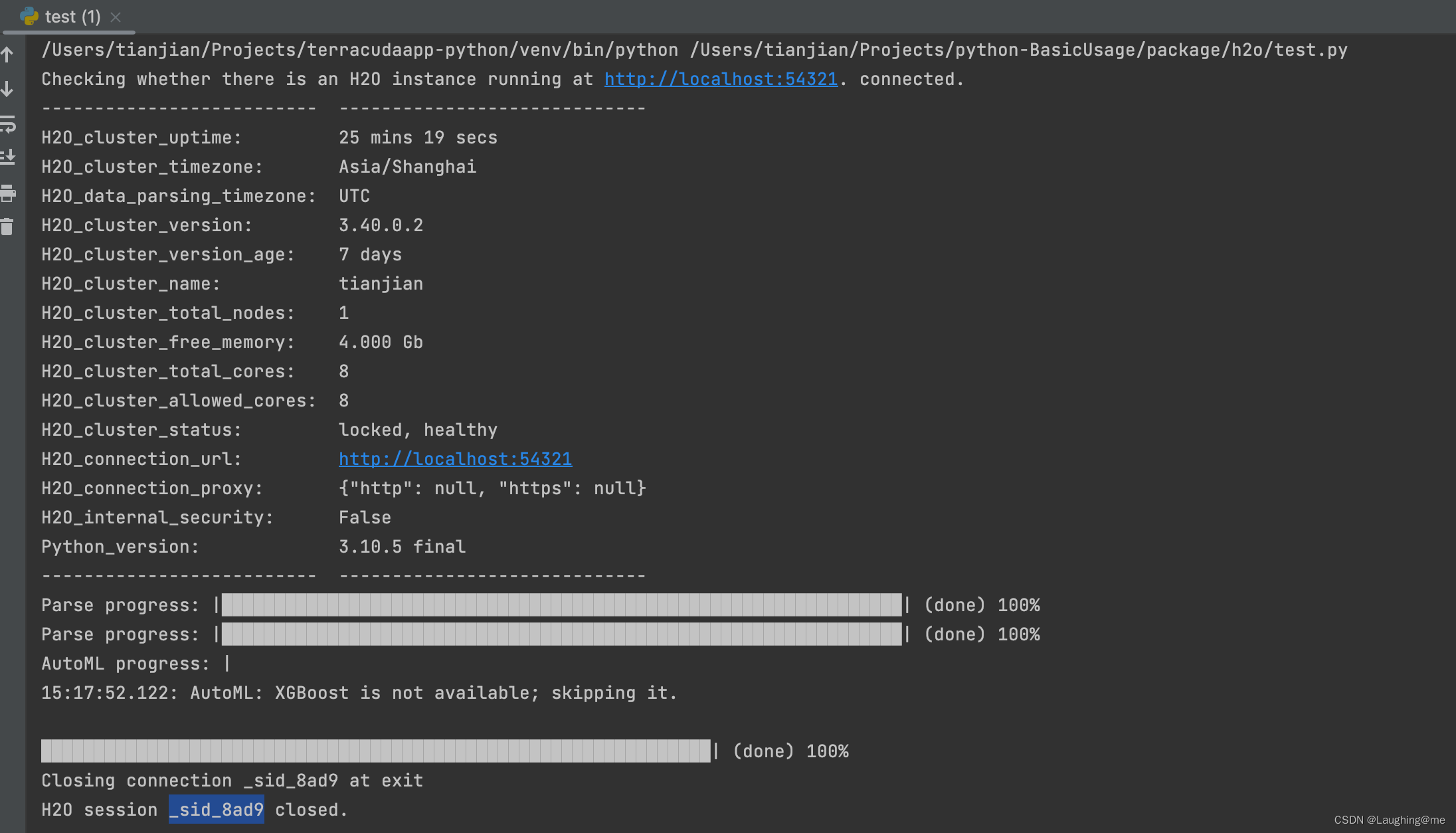Click the Closing connection _sid_8ad9 line
The height and width of the screenshot is (833, 1456).
232,781
